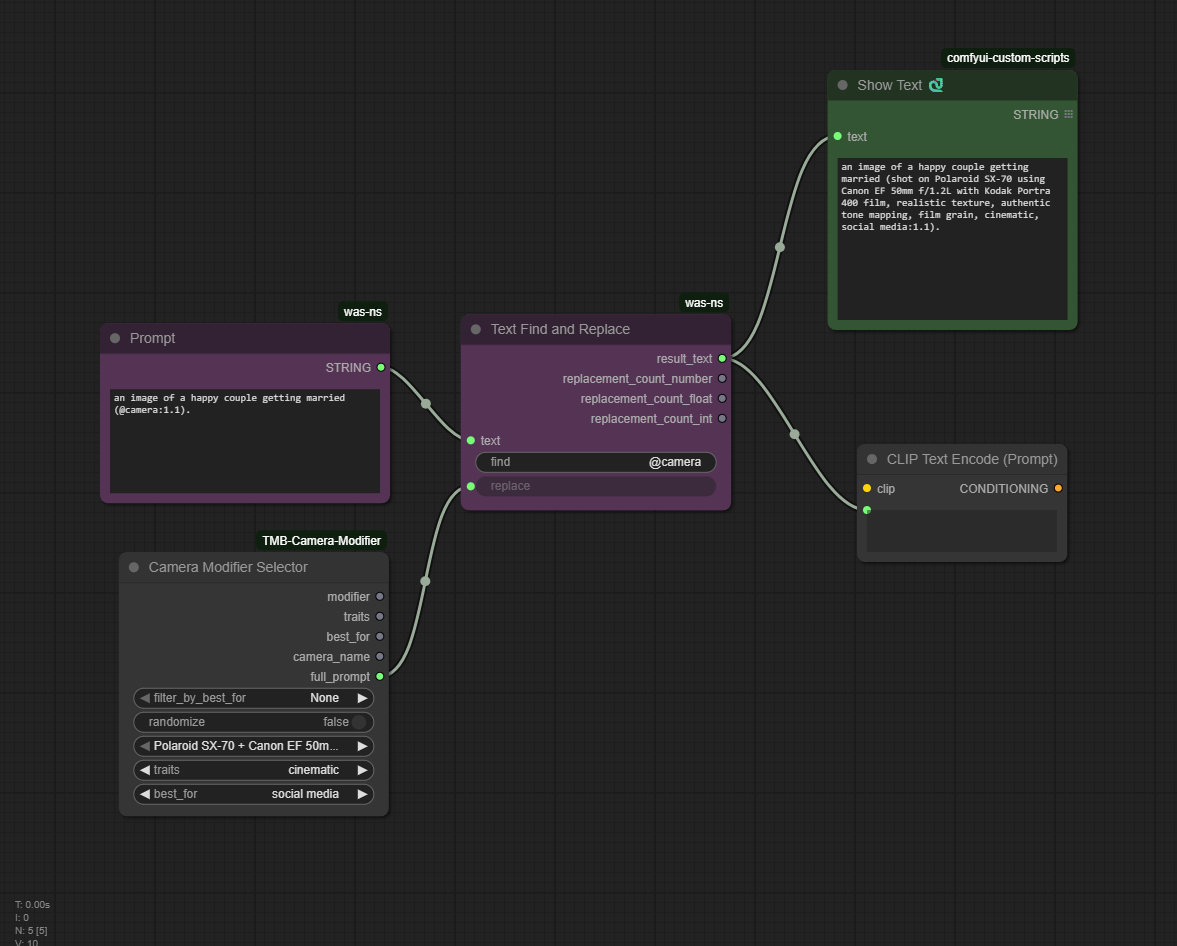The height and width of the screenshot is (946, 1177).
Task: Collapse the Text Find and Replace node
Action: tap(476, 329)
